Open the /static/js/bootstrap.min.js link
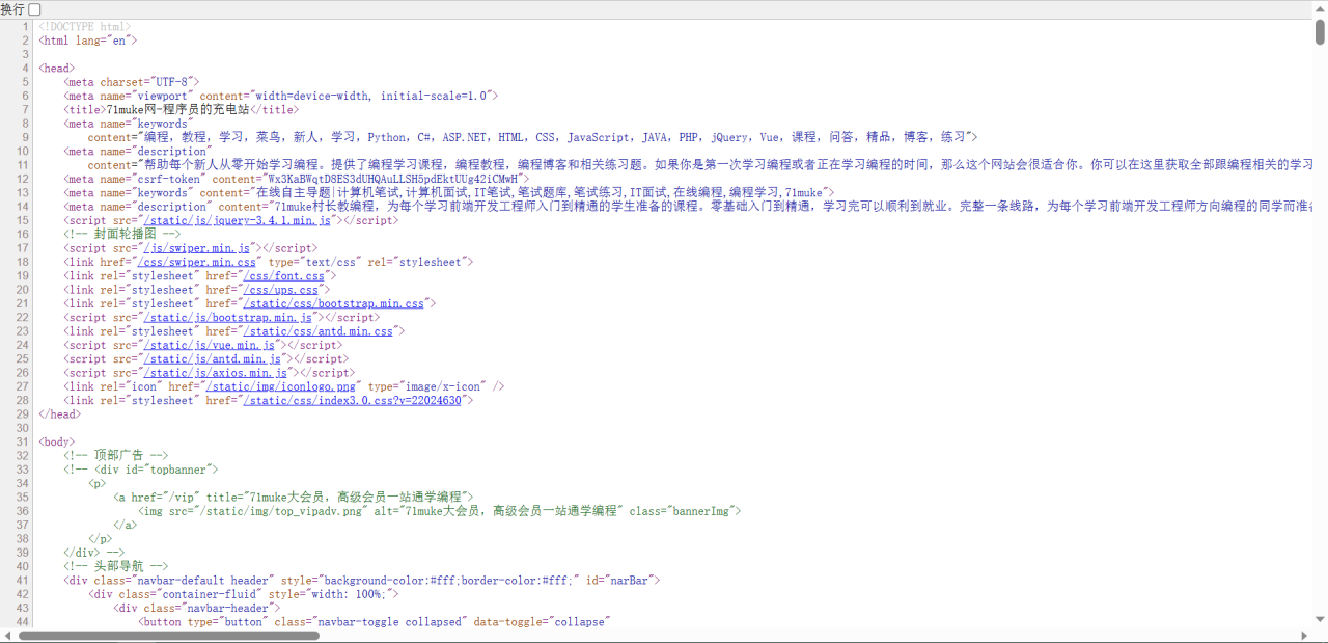This screenshot has width=1328, height=643. 228,317
